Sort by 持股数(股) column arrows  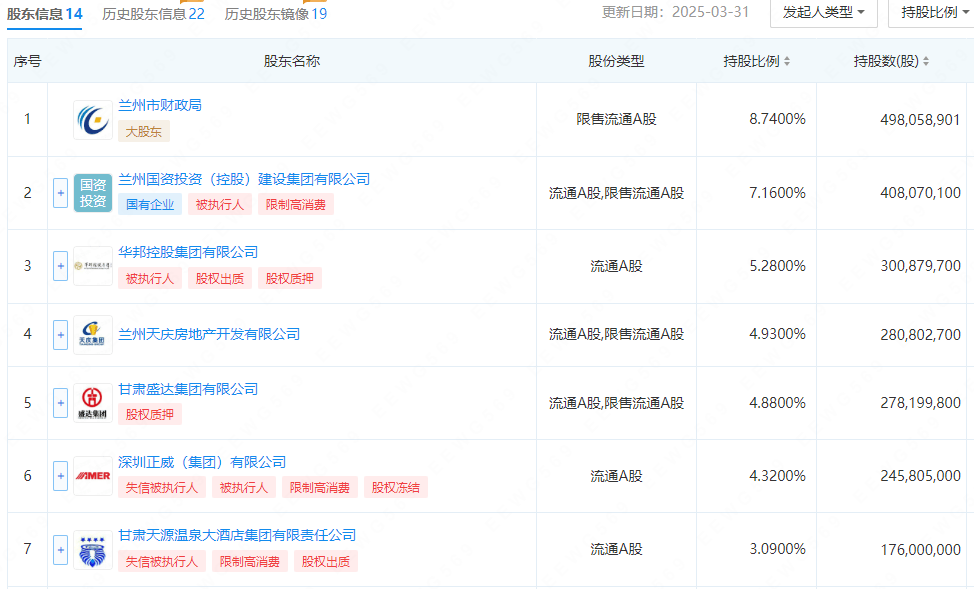click(x=926, y=62)
